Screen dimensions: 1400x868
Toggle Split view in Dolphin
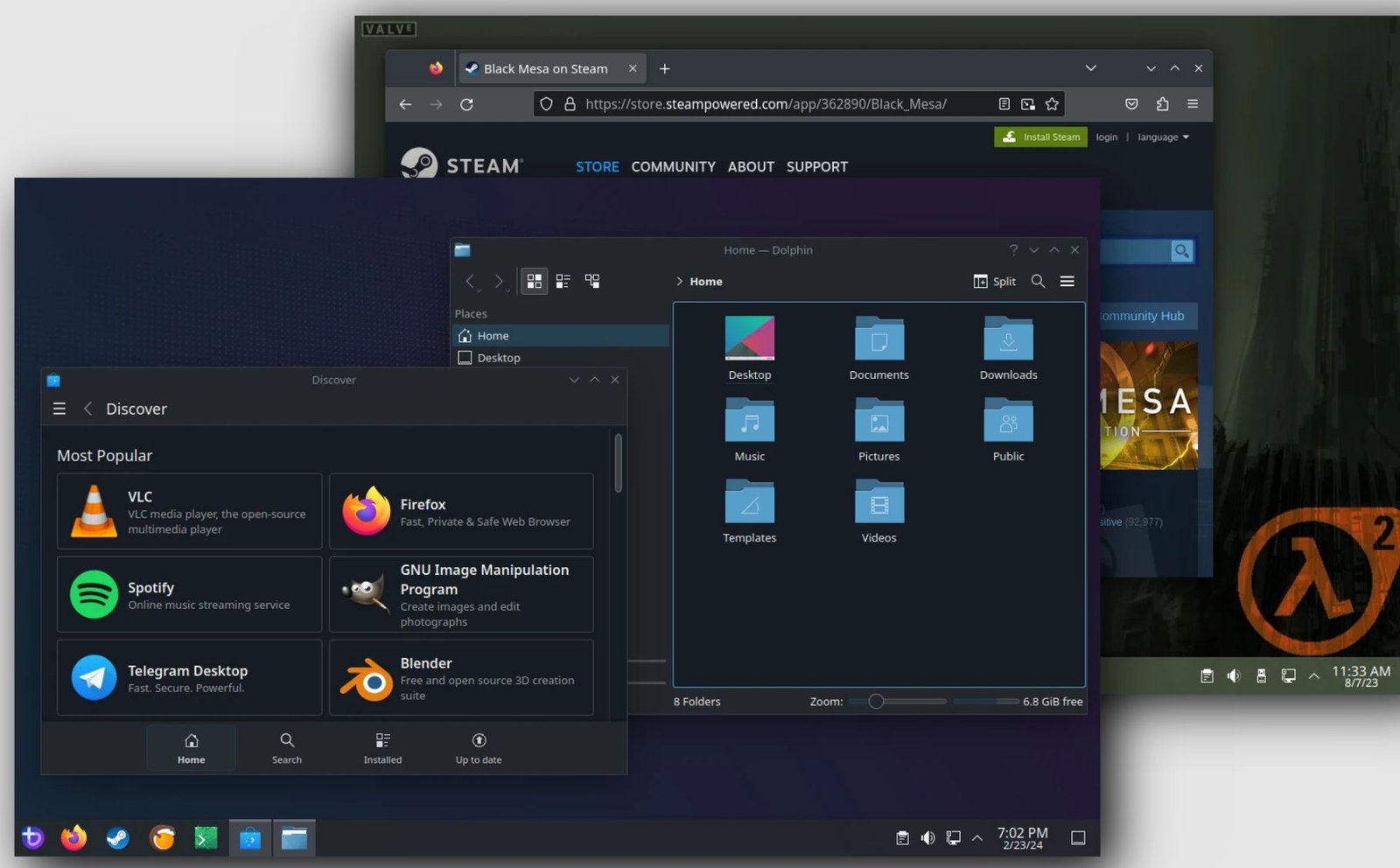(x=994, y=281)
